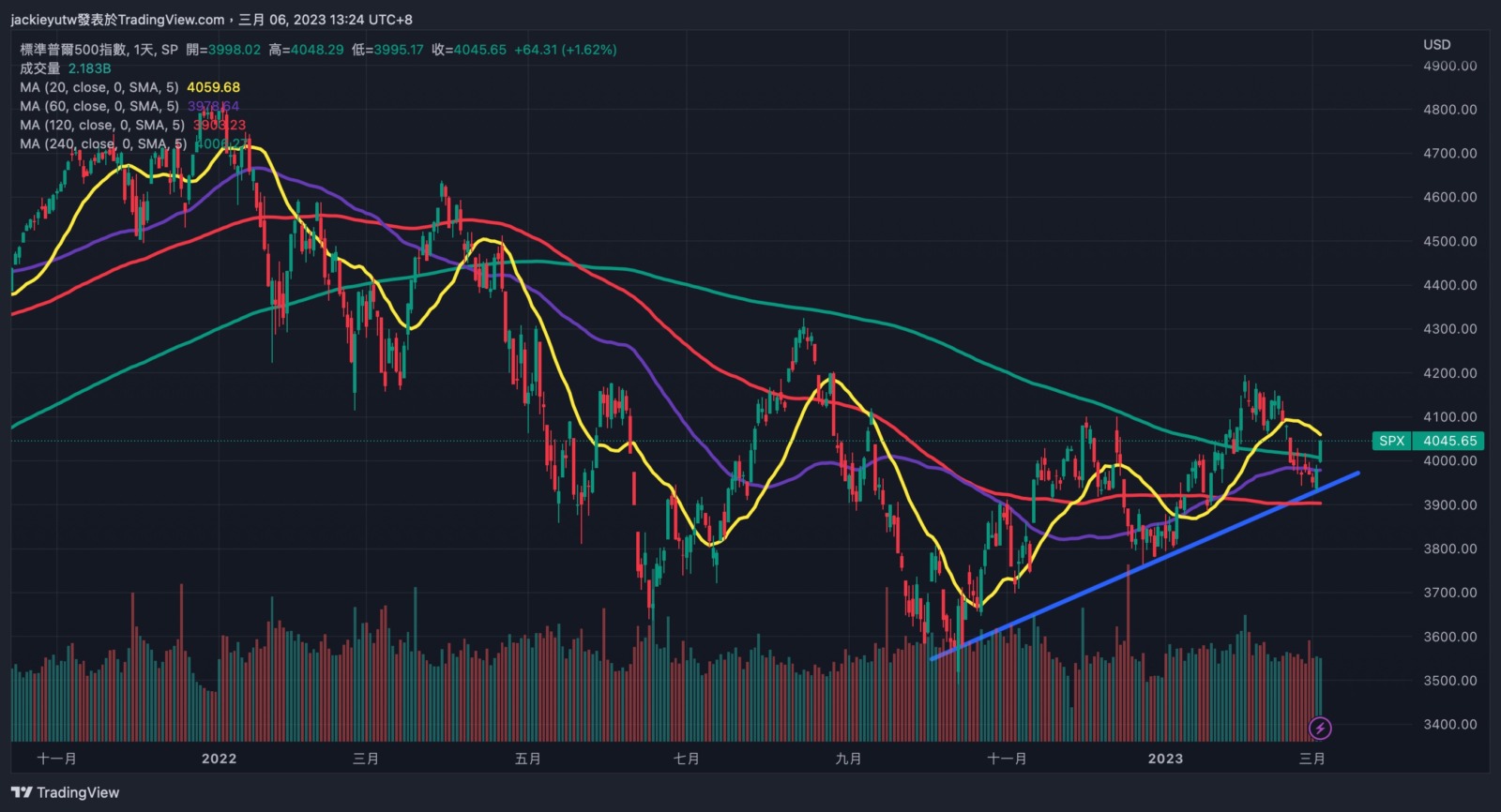The height and width of the screenshot is (812, 1501).
Task: Click the TradingView logo at bottom left
Action: click(x=66, y=792)
